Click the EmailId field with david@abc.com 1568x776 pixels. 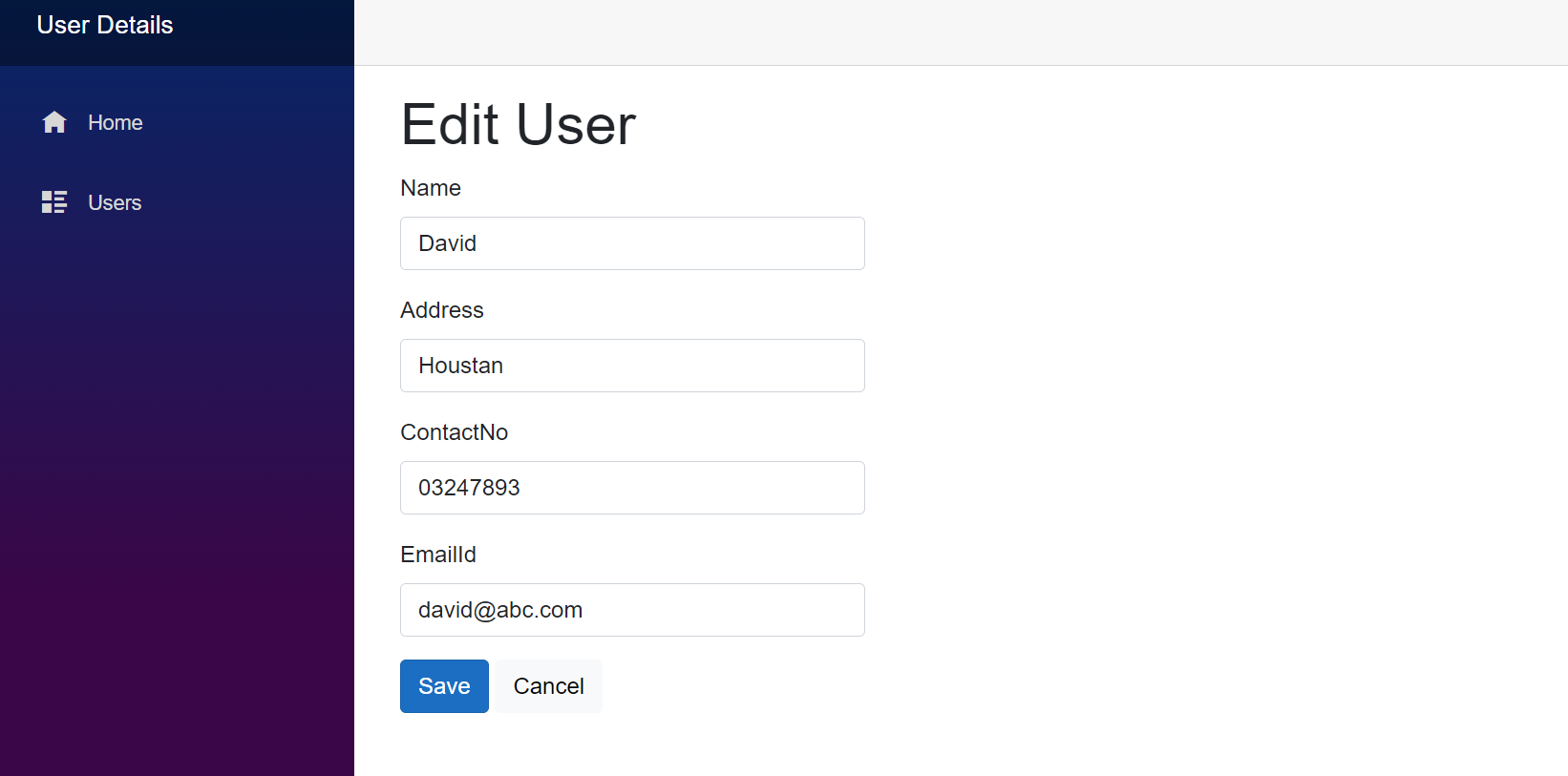point(632,610)
